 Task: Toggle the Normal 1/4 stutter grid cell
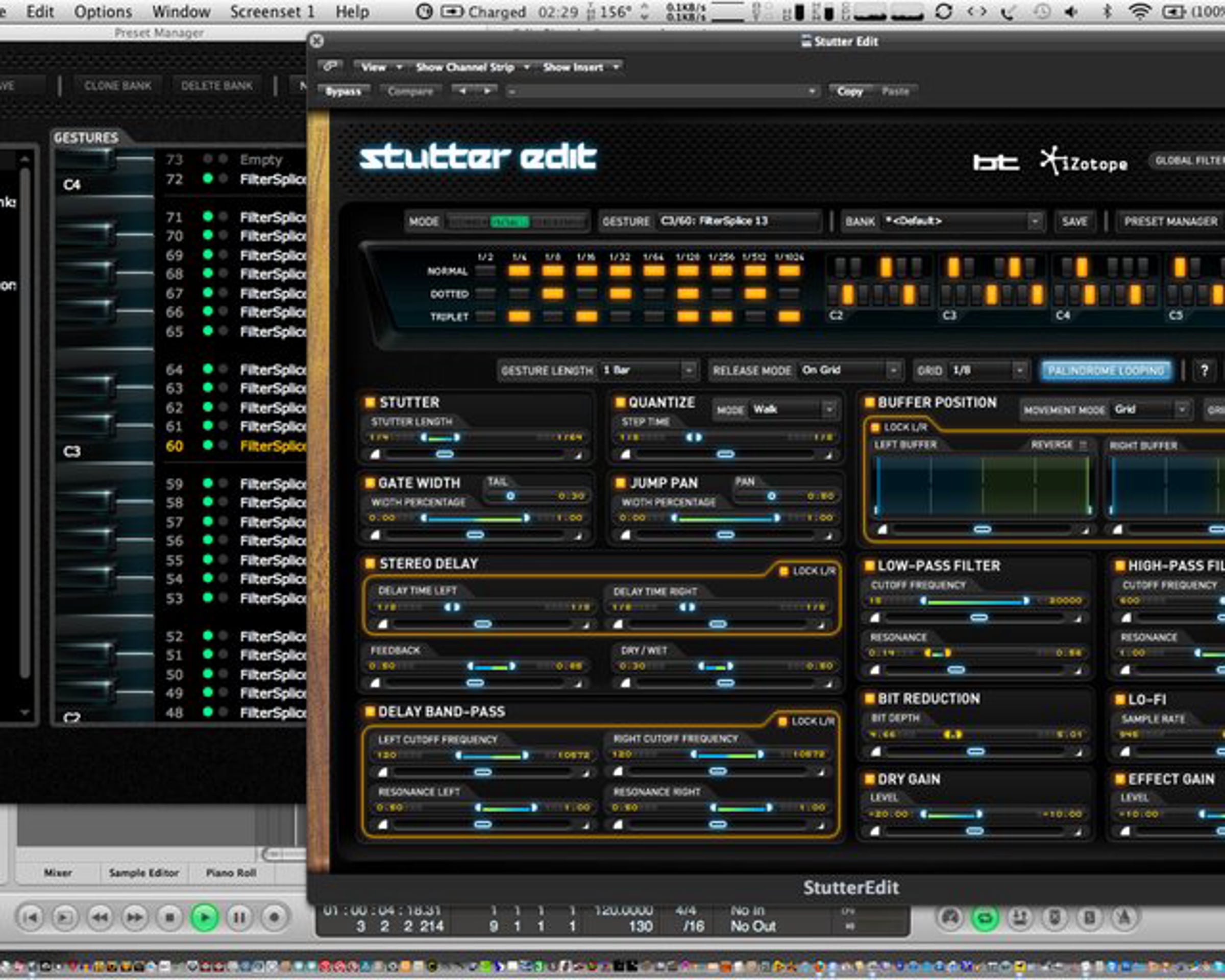[519, 271]
